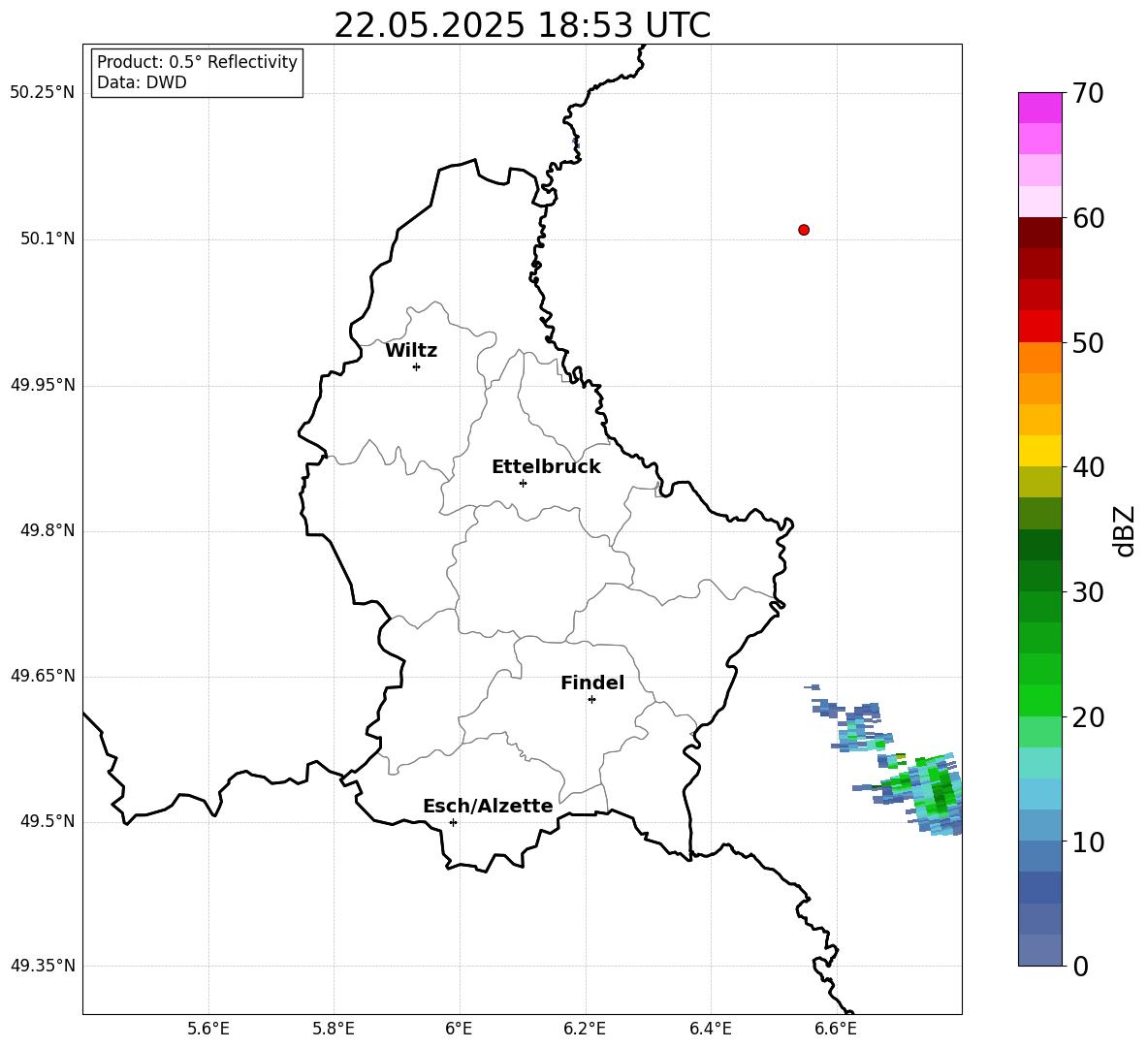Click the magenta swatch atop the colorbar
Image resolution: width=1148 pixels, height=1048 pixels.
pos(1039,108)
